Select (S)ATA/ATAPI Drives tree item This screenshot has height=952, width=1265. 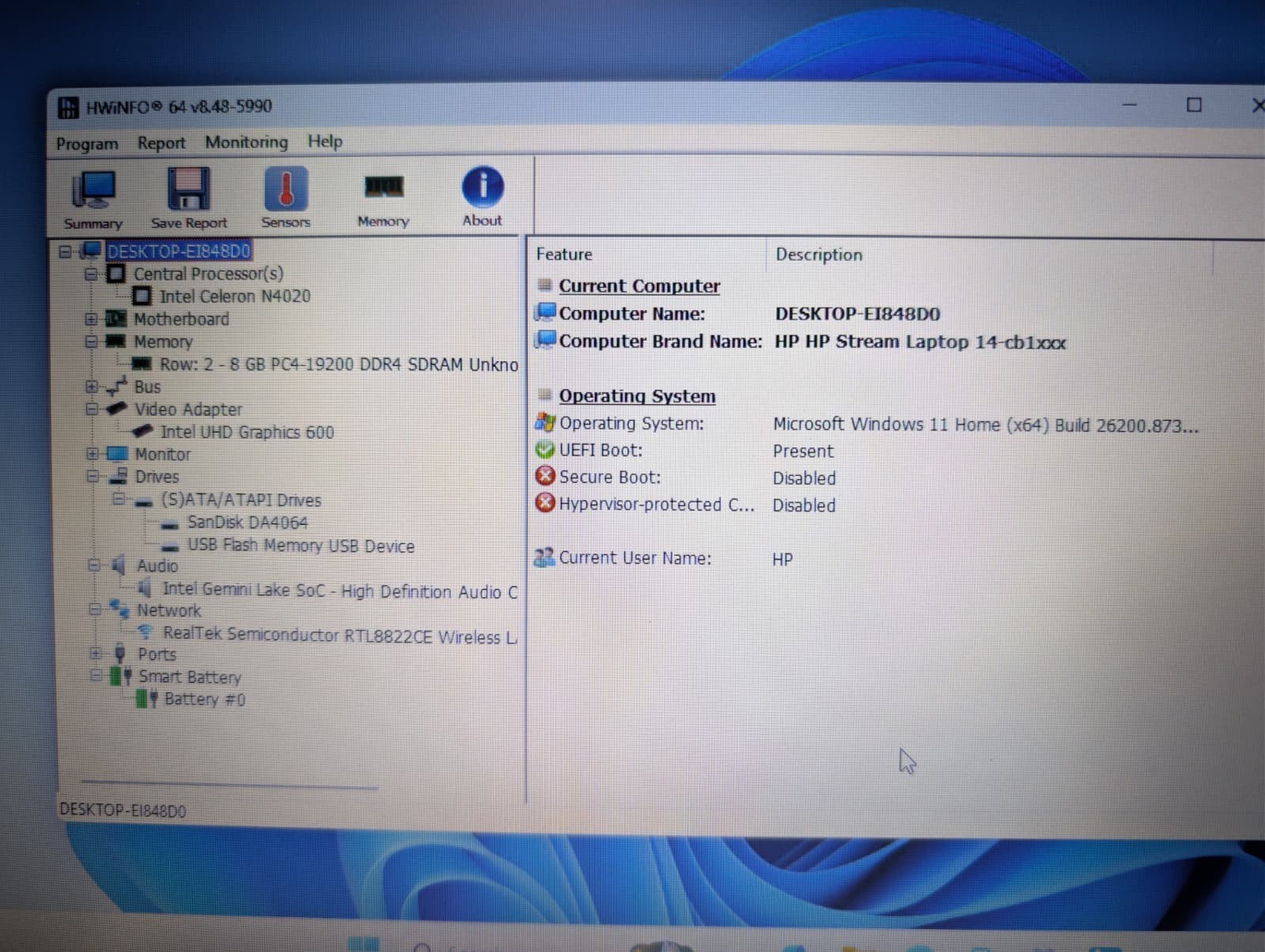point(241,501)
